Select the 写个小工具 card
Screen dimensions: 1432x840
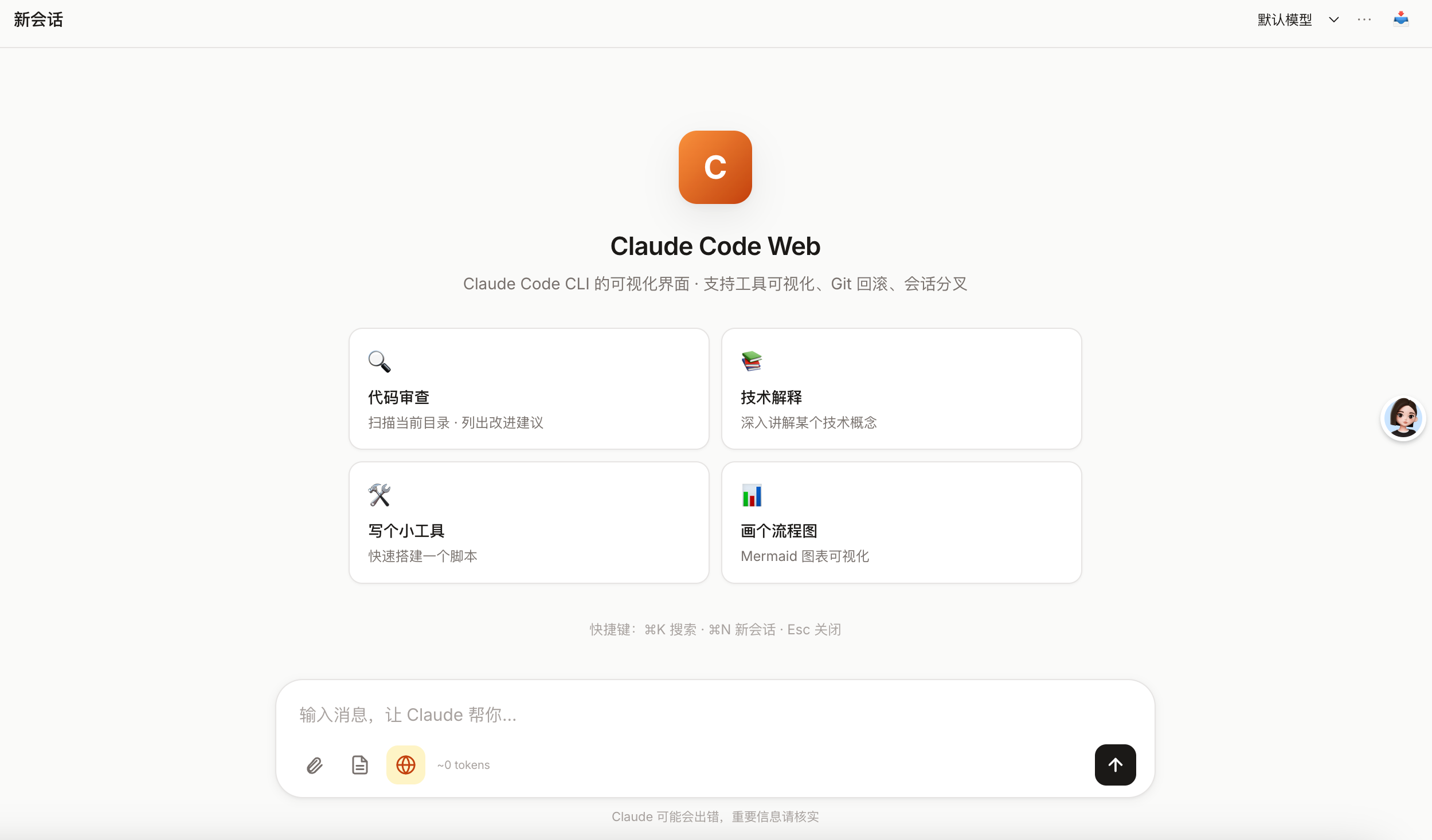point(529,523)
